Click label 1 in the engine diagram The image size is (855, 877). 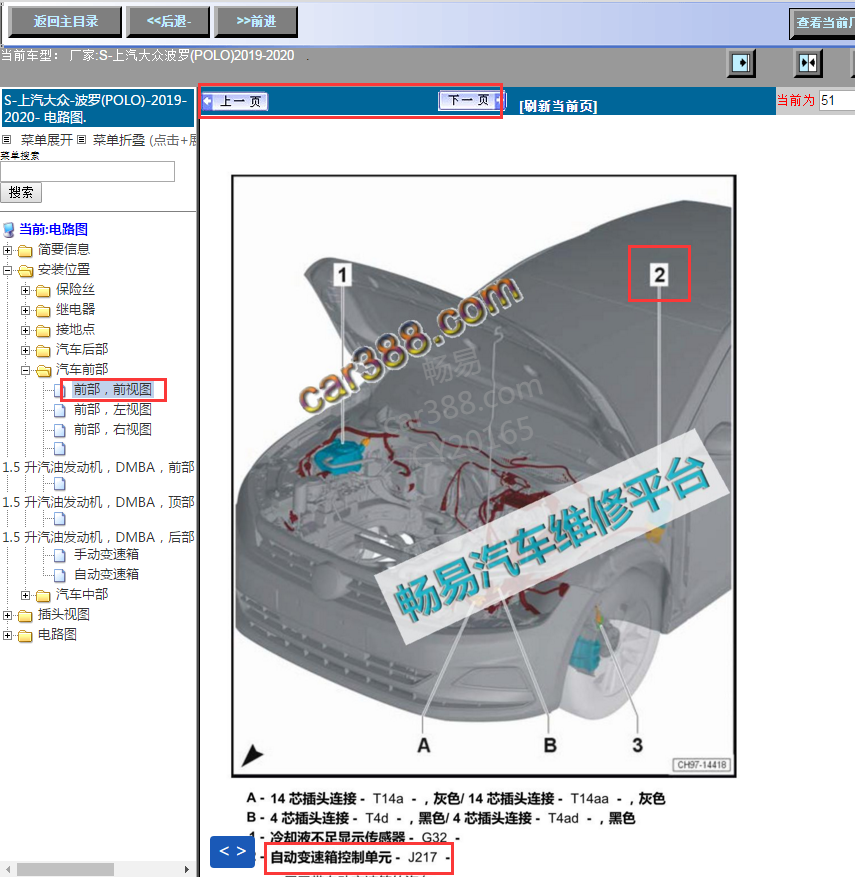click(342, 275)
